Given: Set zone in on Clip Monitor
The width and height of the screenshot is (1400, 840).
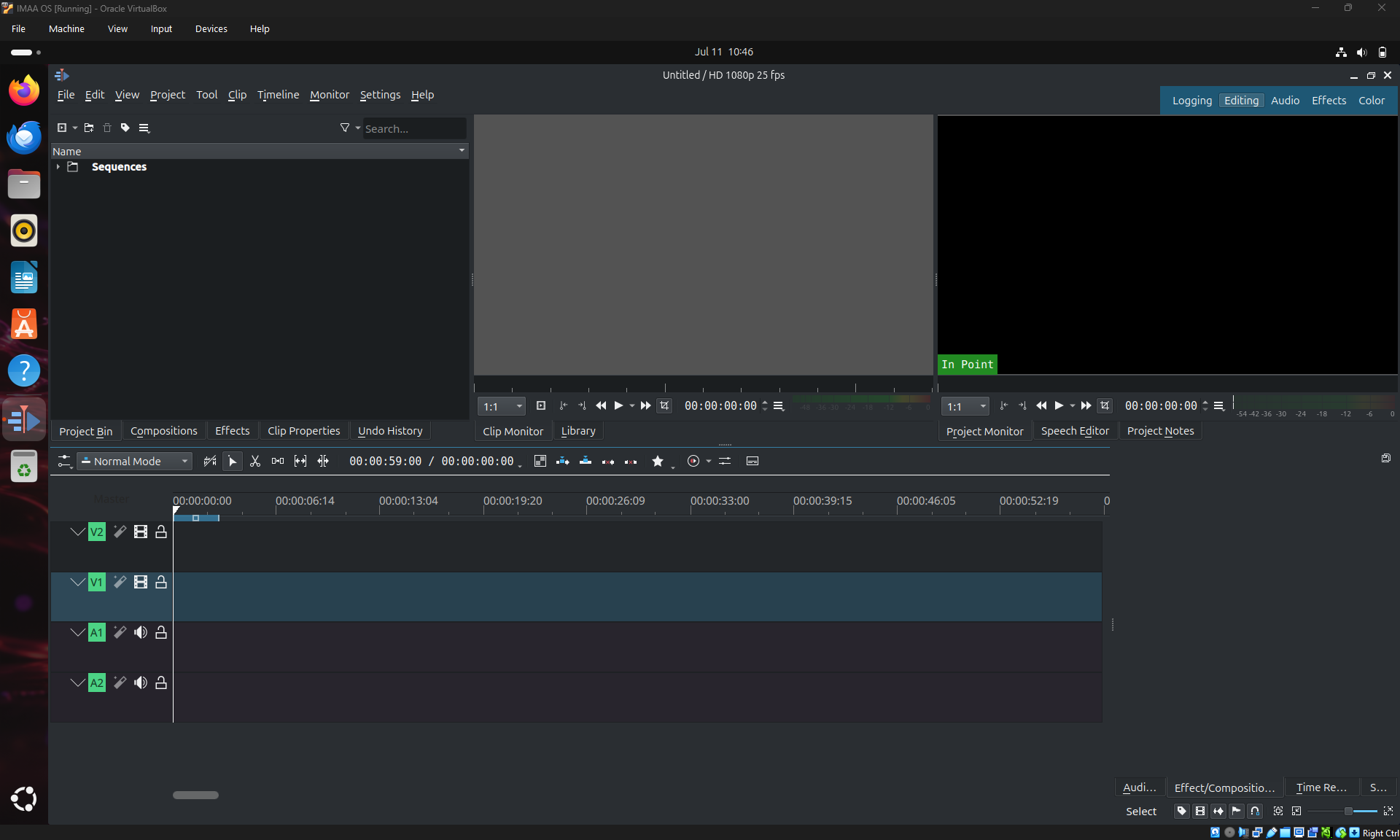Looking at the screenshot, I should (563, 405).
